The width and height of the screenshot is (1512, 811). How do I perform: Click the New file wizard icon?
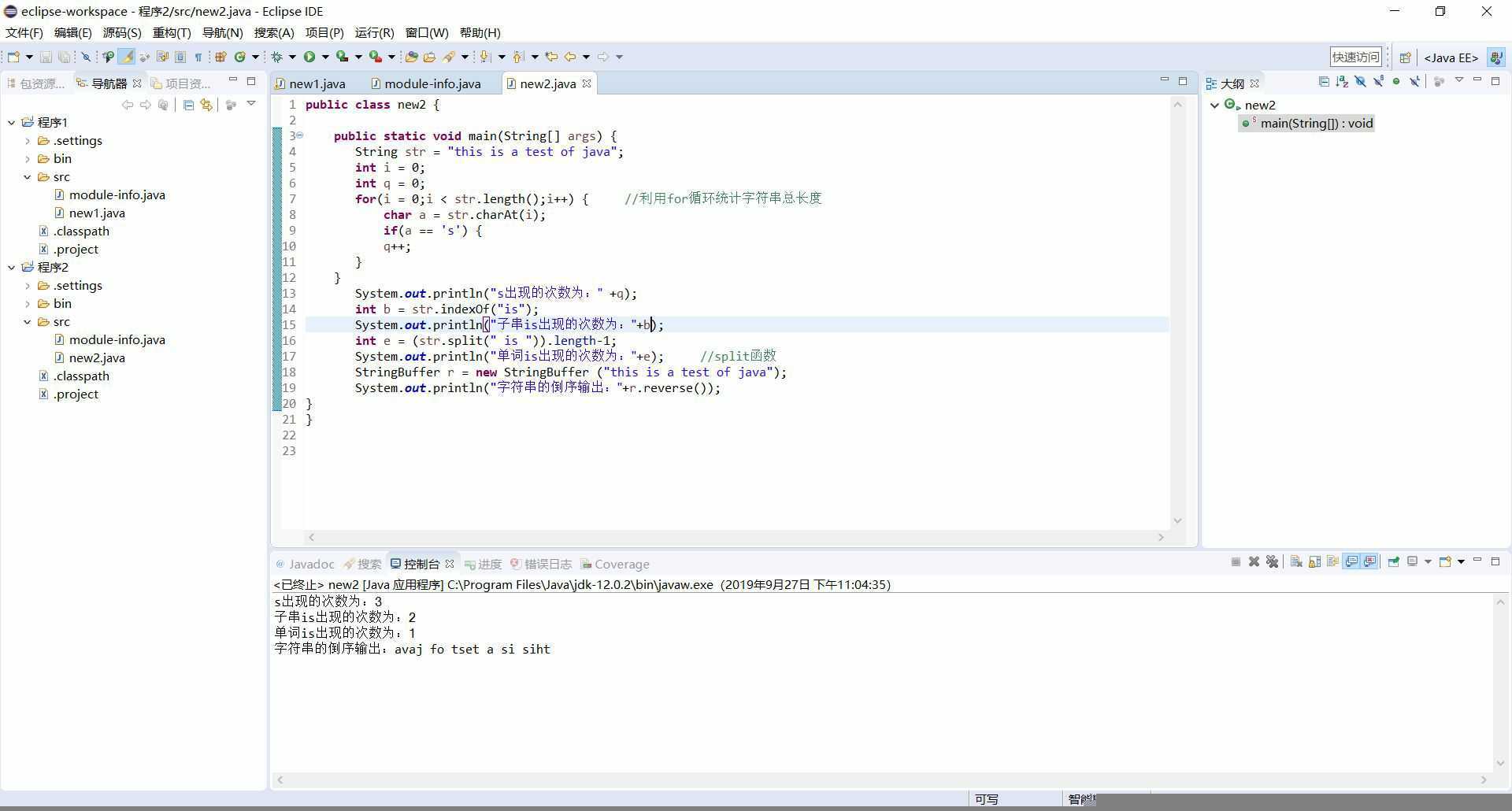(13, 57)
